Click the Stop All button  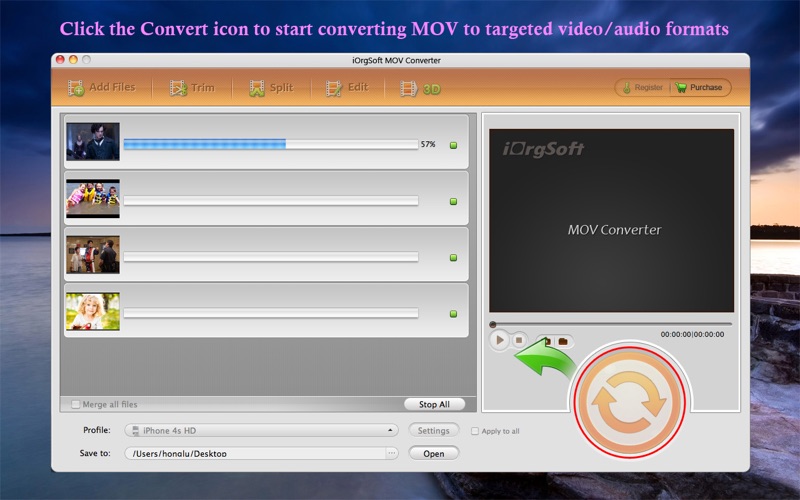click(x=434, y=404)
